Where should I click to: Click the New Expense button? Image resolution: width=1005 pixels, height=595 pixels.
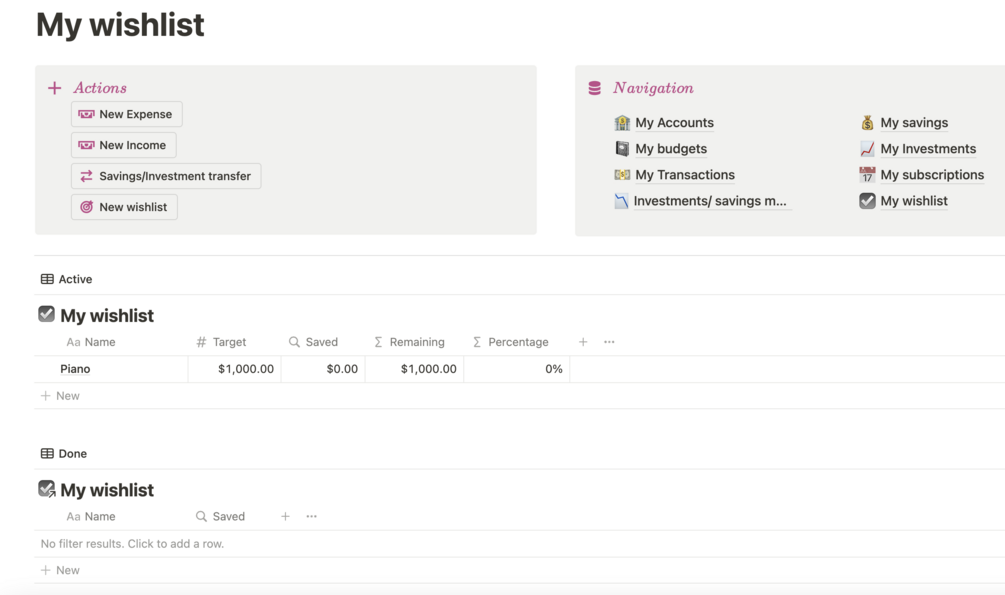click(127, 114)
